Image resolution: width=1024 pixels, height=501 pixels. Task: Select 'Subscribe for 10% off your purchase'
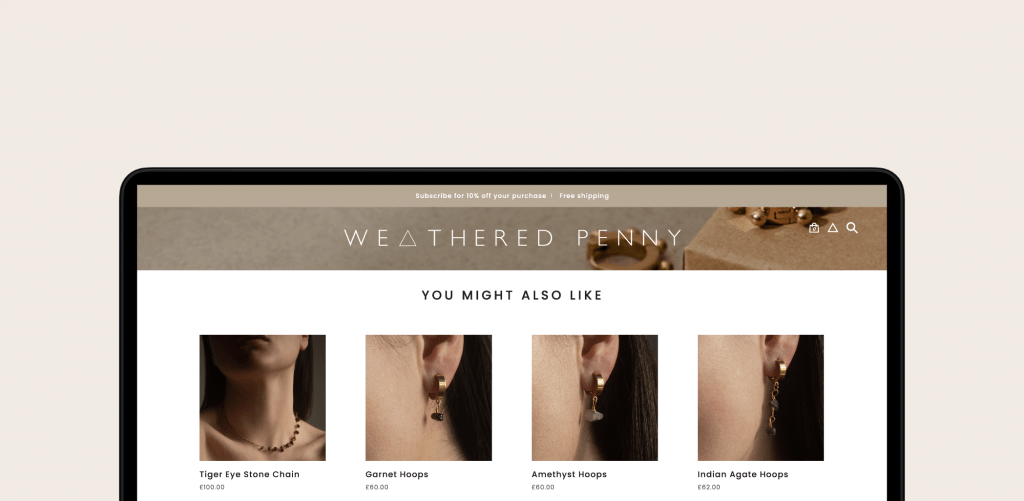pos(481,196)
